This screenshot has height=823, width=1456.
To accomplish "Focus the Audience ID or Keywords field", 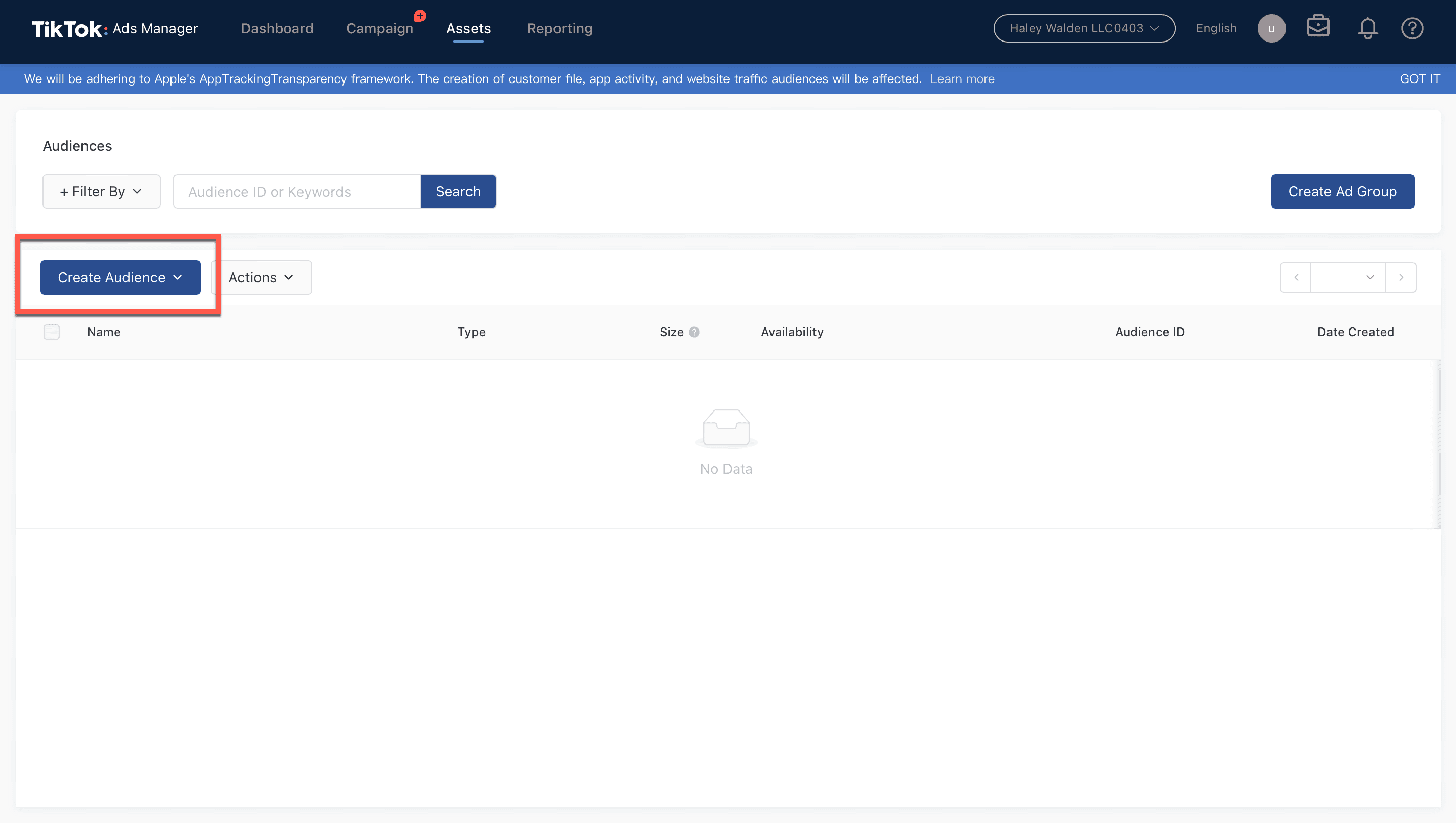I will pos(297,192).
